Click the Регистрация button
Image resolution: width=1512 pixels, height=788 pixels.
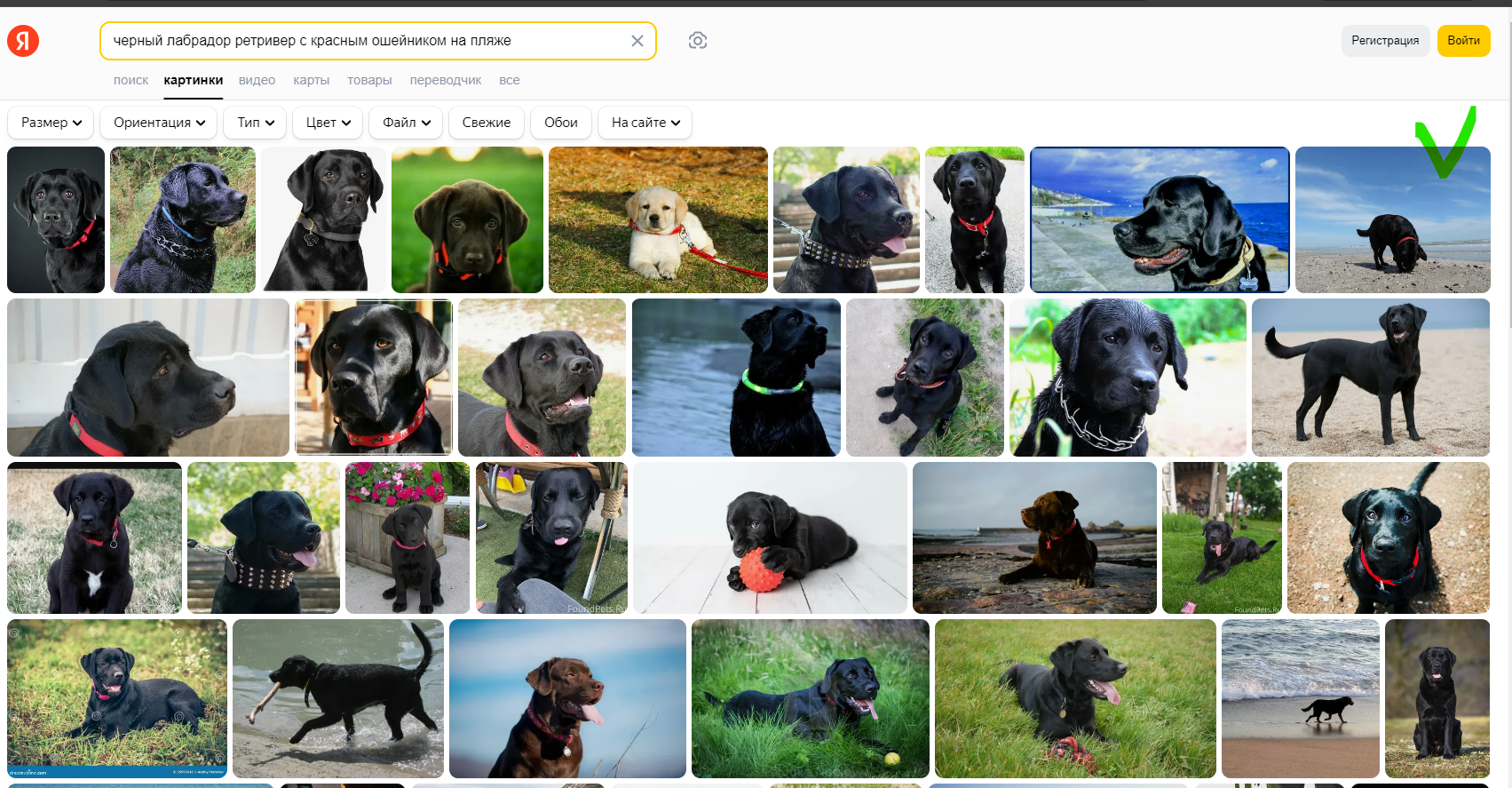click(1385, 41)
